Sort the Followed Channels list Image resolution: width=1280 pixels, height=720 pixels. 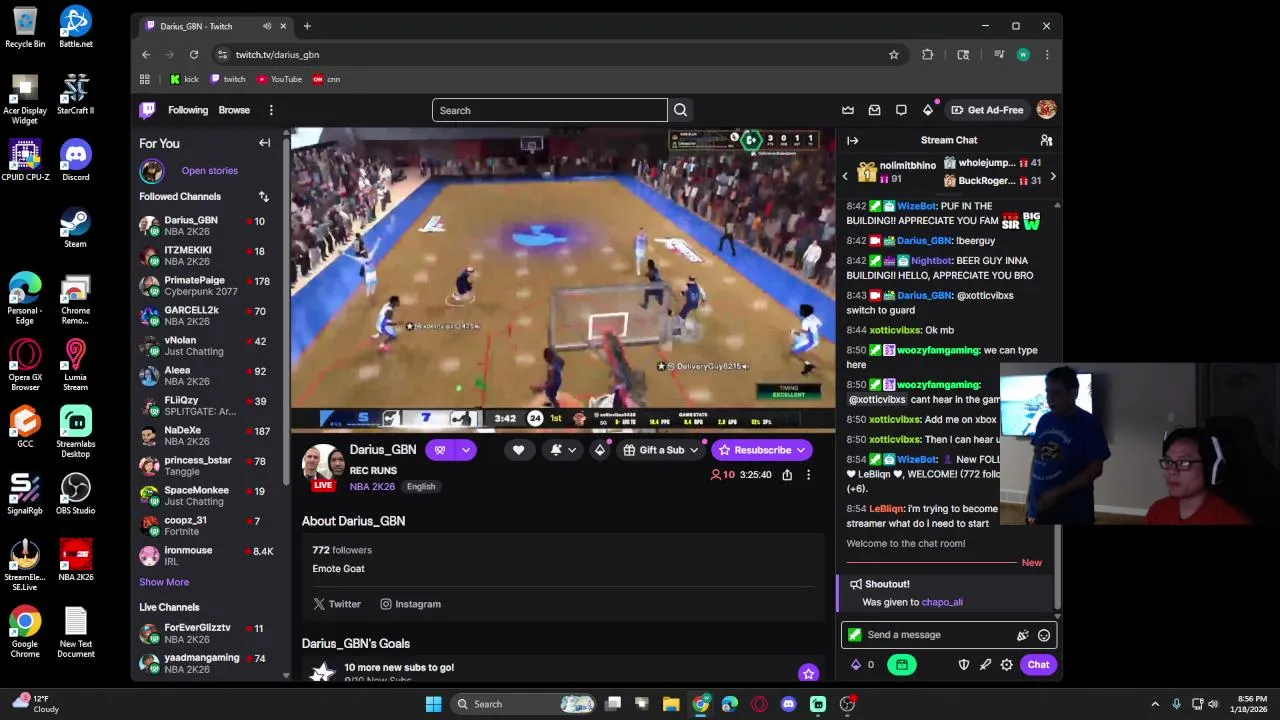(263, 197)
